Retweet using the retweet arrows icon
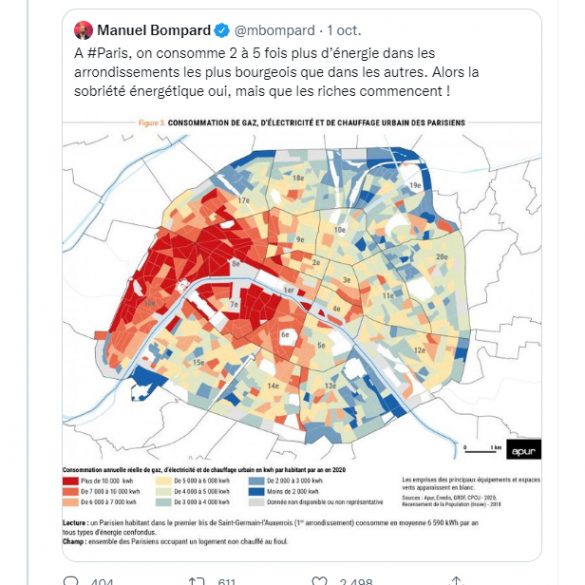This screenshot has width=585, height=585. click(197, 581)
